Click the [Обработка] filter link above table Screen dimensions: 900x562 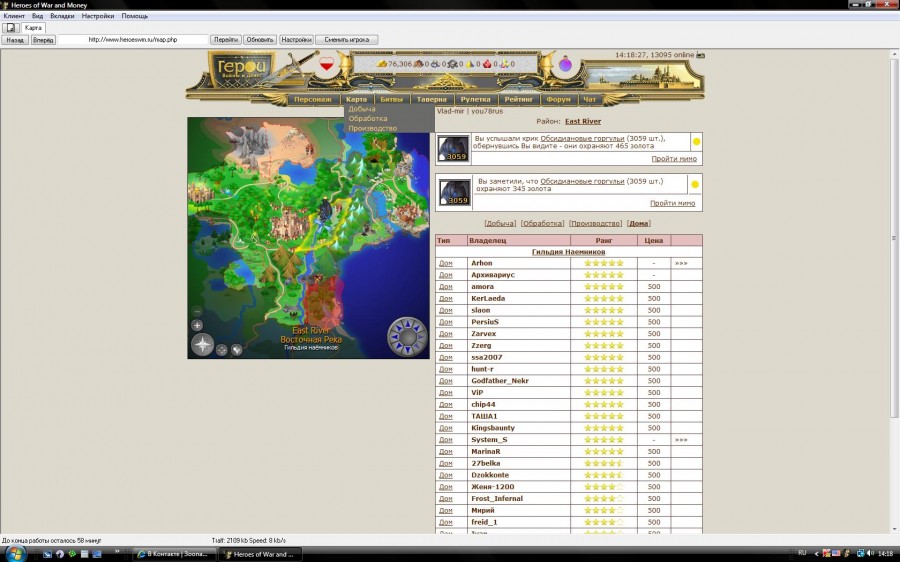tap(542, 223)
